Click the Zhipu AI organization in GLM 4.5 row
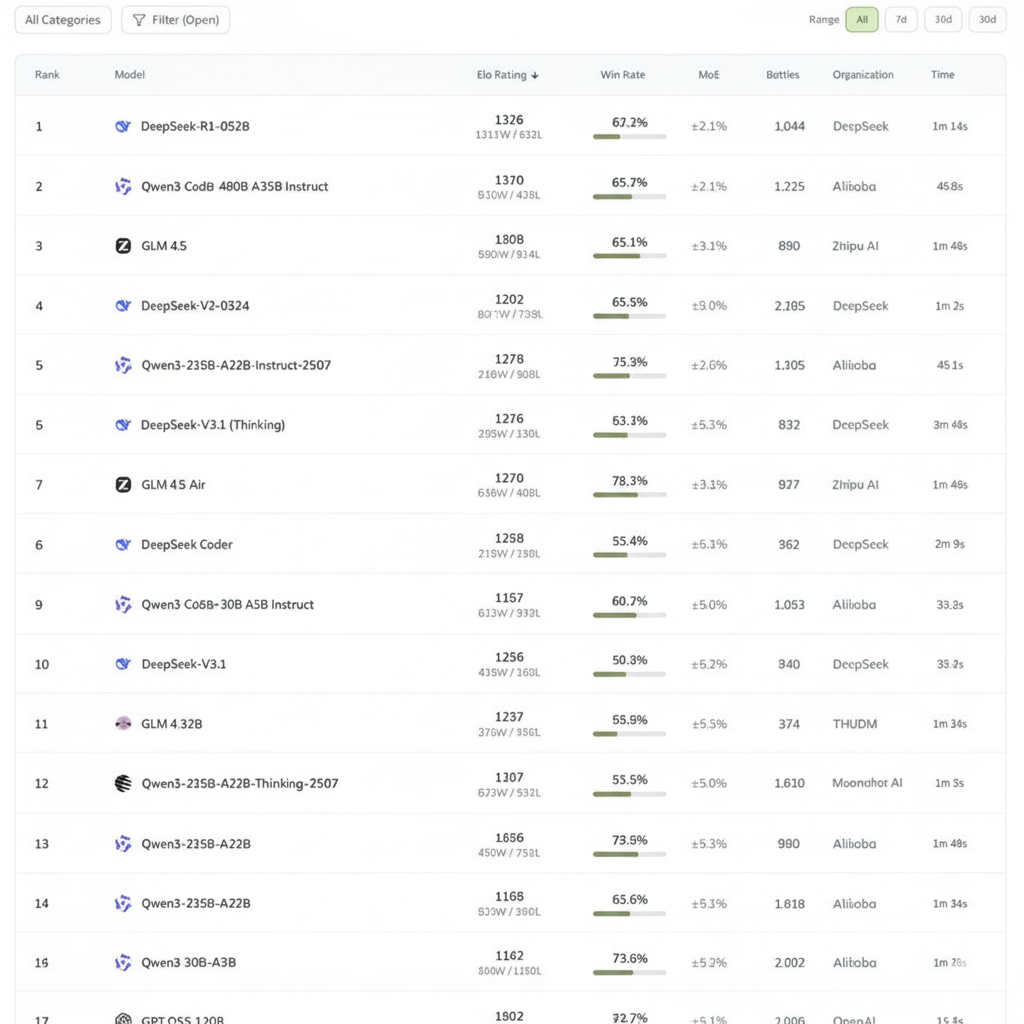Image resolution: width=1024 pixels, height=1024 pixels. click(x=855, y=246)
